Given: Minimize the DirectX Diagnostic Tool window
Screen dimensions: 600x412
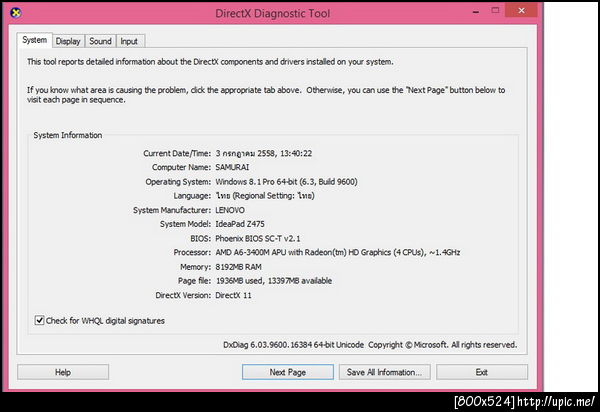Looking at the screenshot, I should coord(476,11).
